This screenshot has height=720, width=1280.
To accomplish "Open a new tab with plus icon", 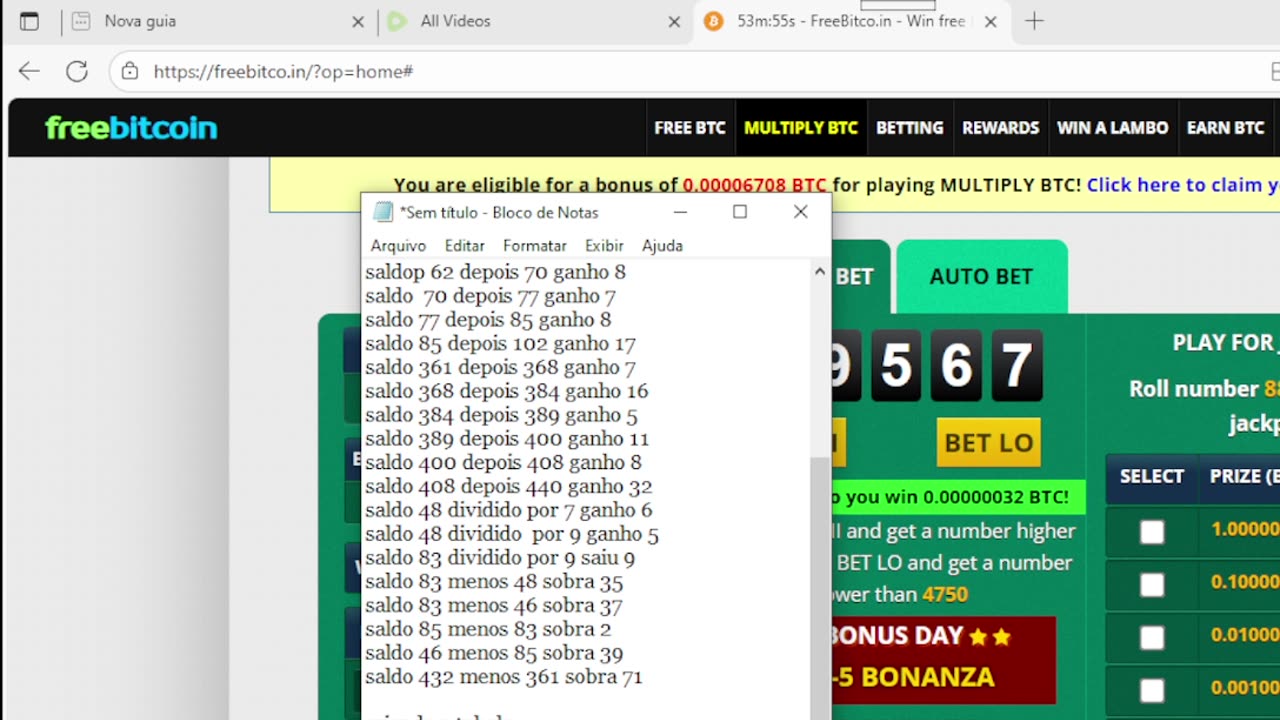I will tap(1034, 21).
